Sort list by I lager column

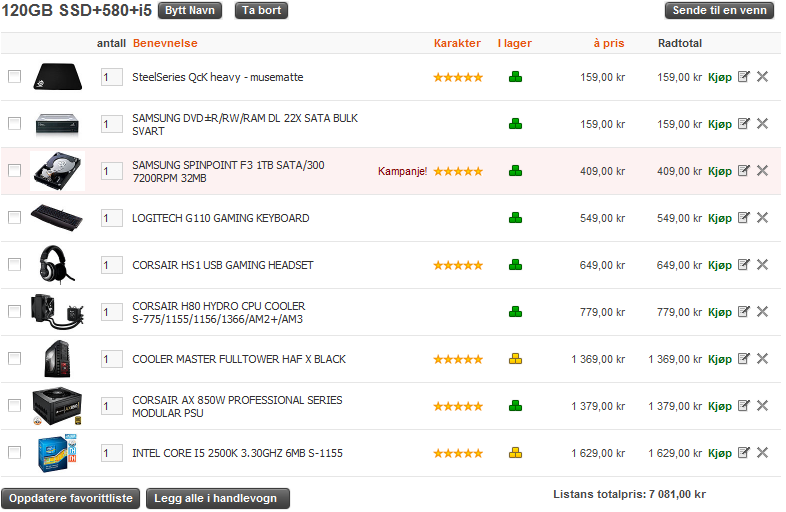(515, 43)
